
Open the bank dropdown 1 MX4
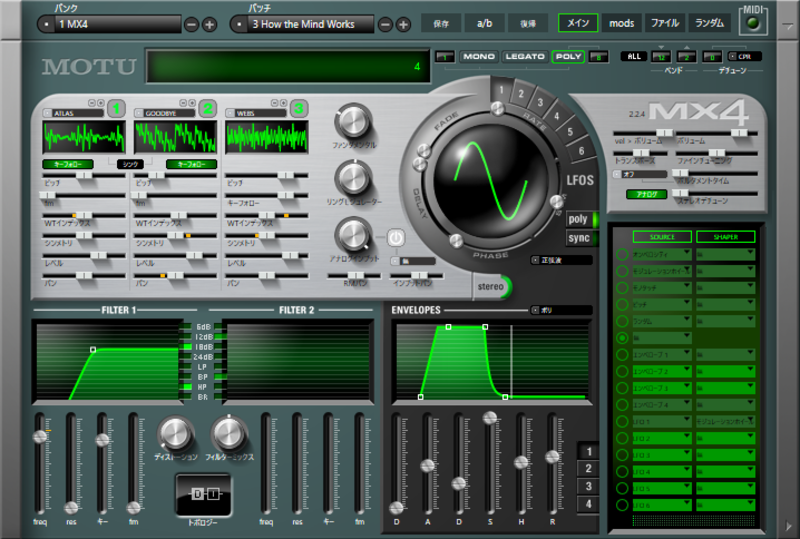[x=110, y=24]
